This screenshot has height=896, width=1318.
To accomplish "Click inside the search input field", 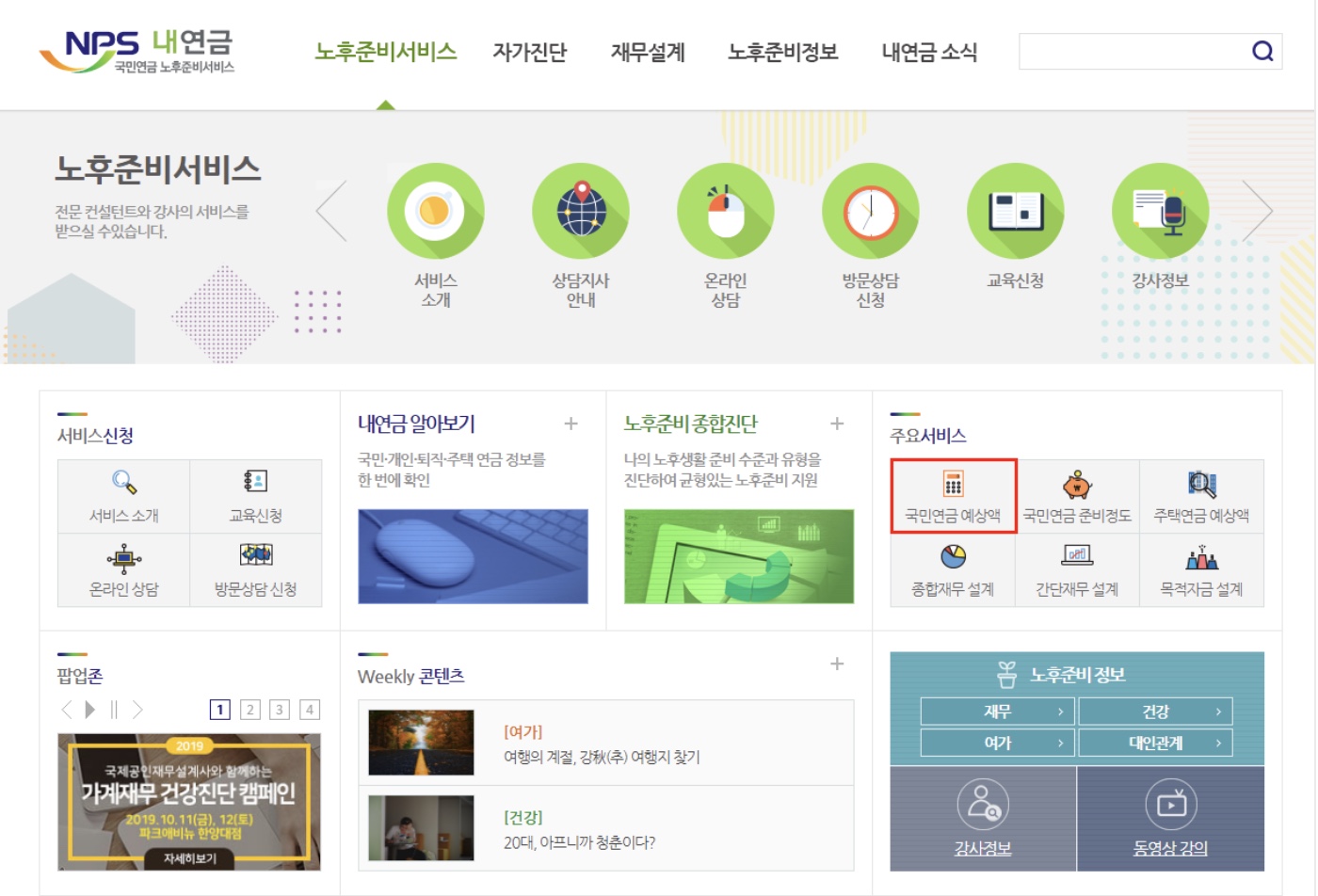I will pos(1130,52).
